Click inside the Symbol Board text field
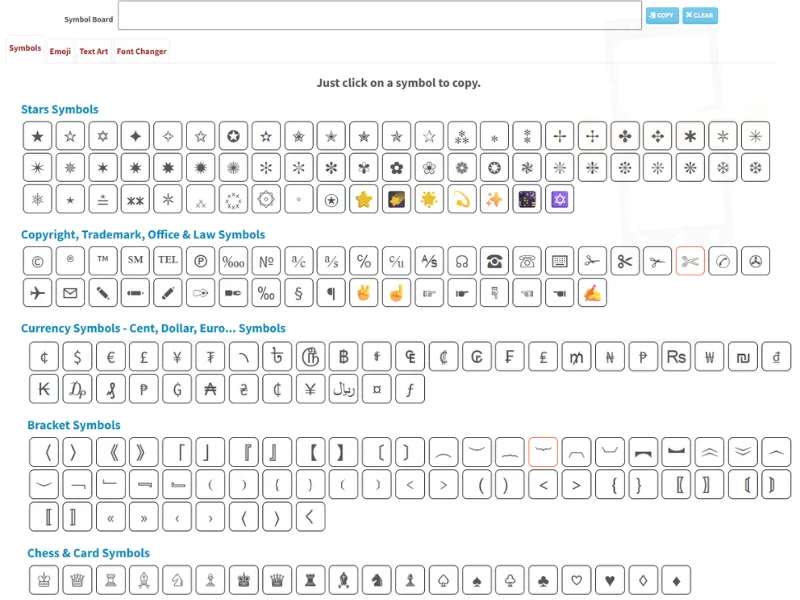This screenshot has height=600, width=800. click(380, 15)
